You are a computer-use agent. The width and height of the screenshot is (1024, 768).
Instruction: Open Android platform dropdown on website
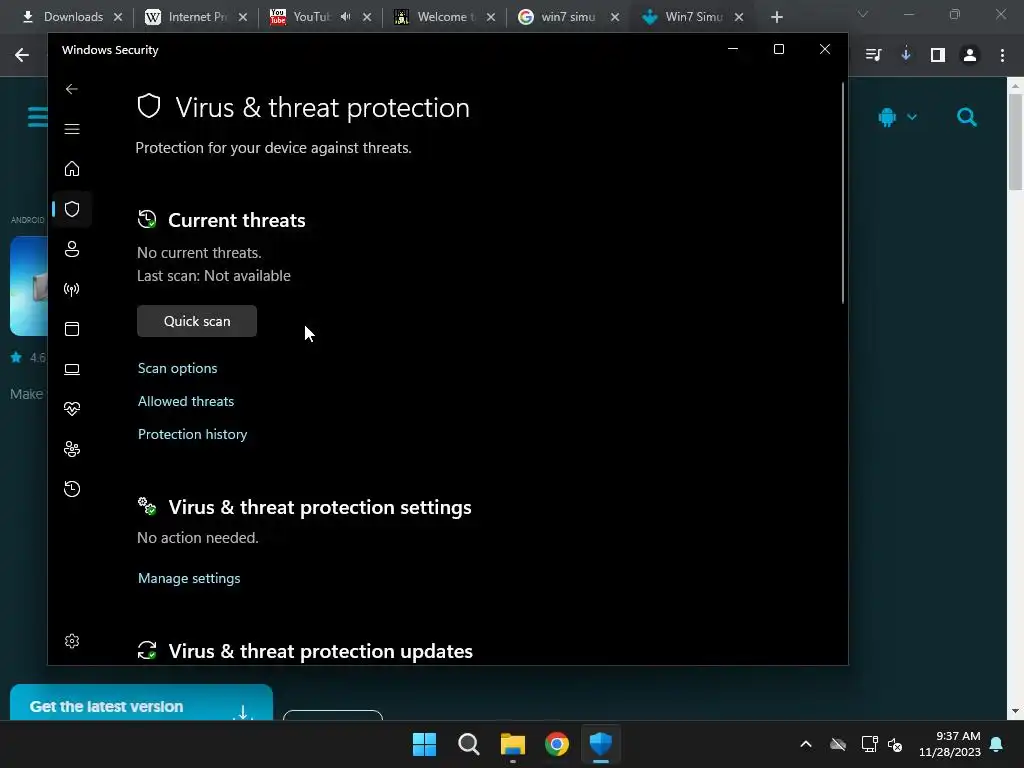pyautogui.click(x=898, y=118)
